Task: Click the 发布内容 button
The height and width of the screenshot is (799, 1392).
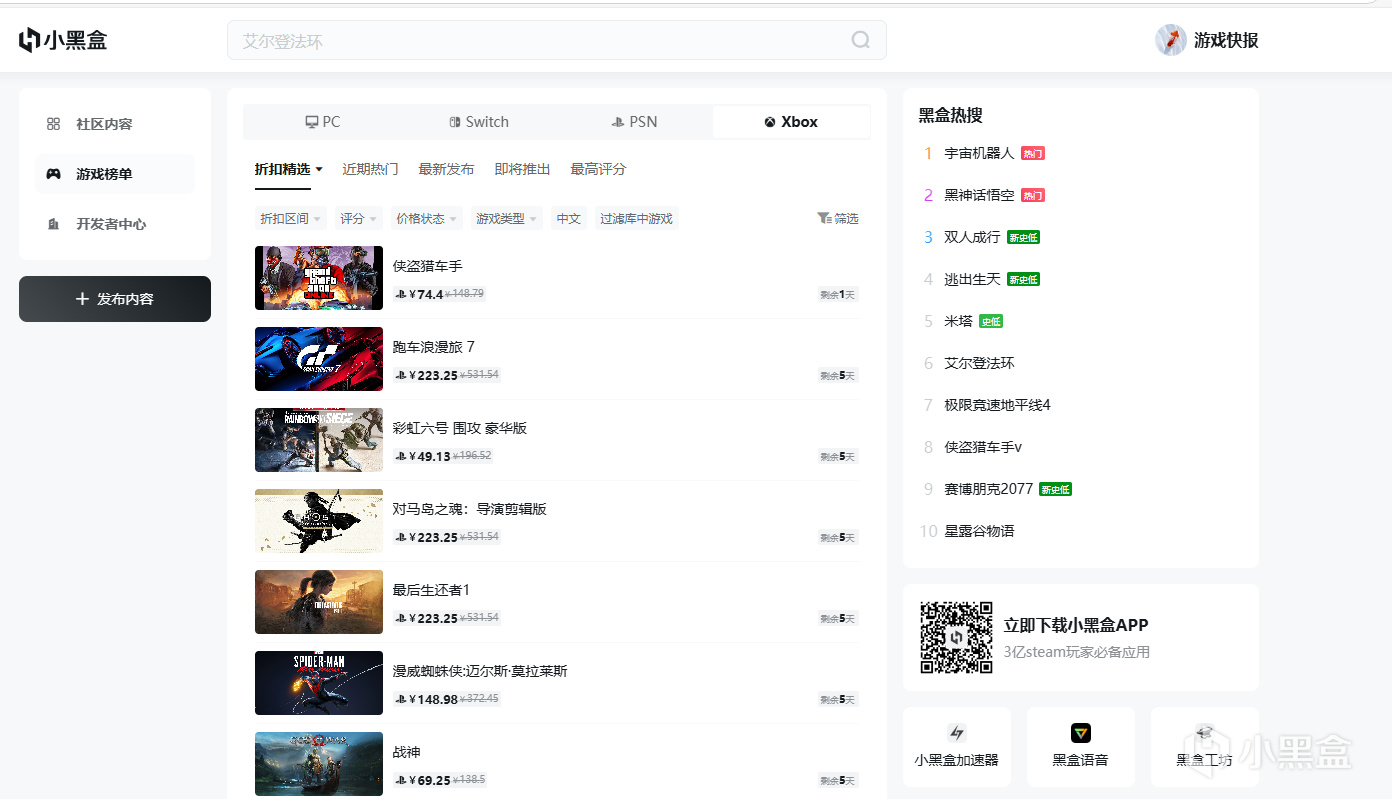Action: [115, 299]
